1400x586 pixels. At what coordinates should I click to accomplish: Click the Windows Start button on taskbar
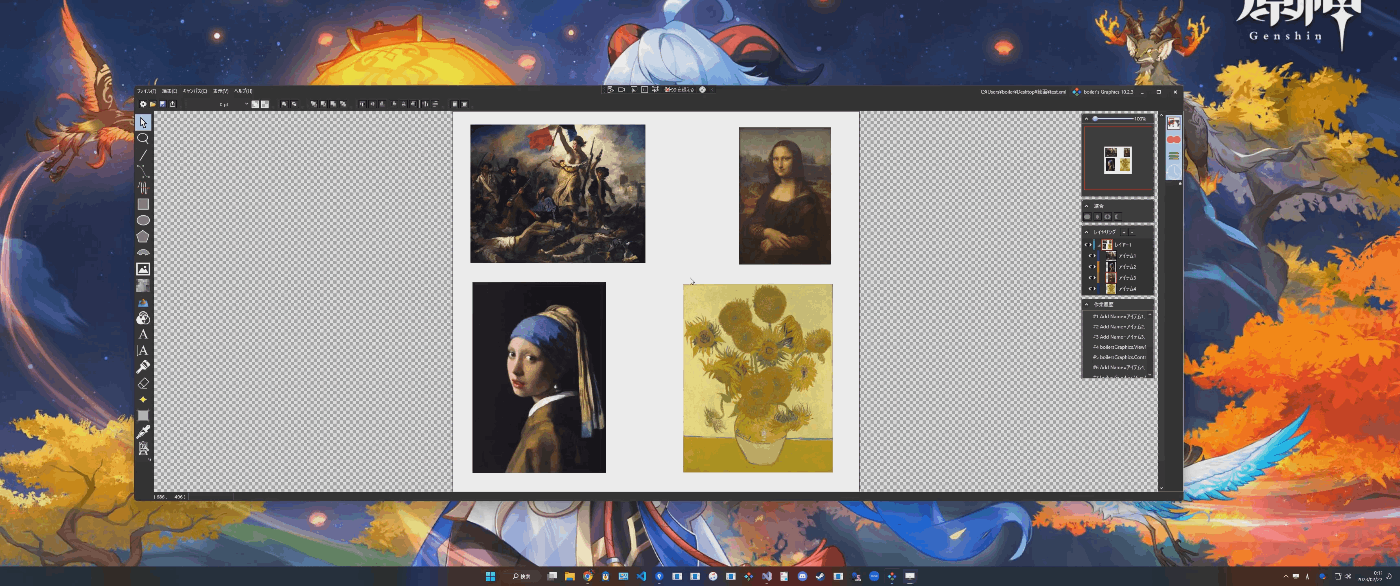point(490,577)
